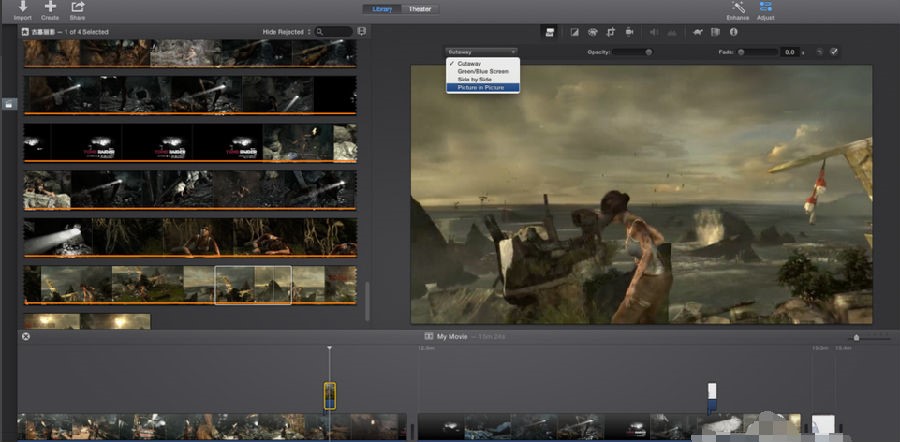Open clip filter and audio effects icon
The height and width of the screenshot is (442, 900).
(715, 32)
